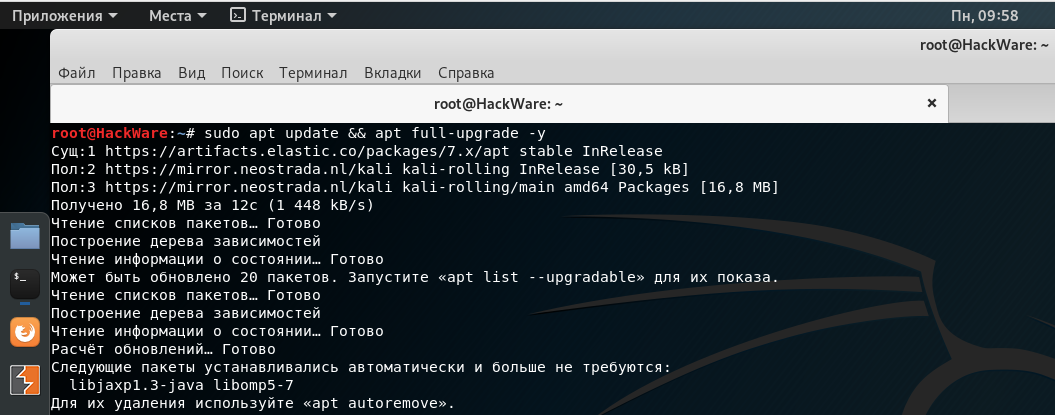
Task: Open the Вкладки menu
Action: (x=393, y=73)
